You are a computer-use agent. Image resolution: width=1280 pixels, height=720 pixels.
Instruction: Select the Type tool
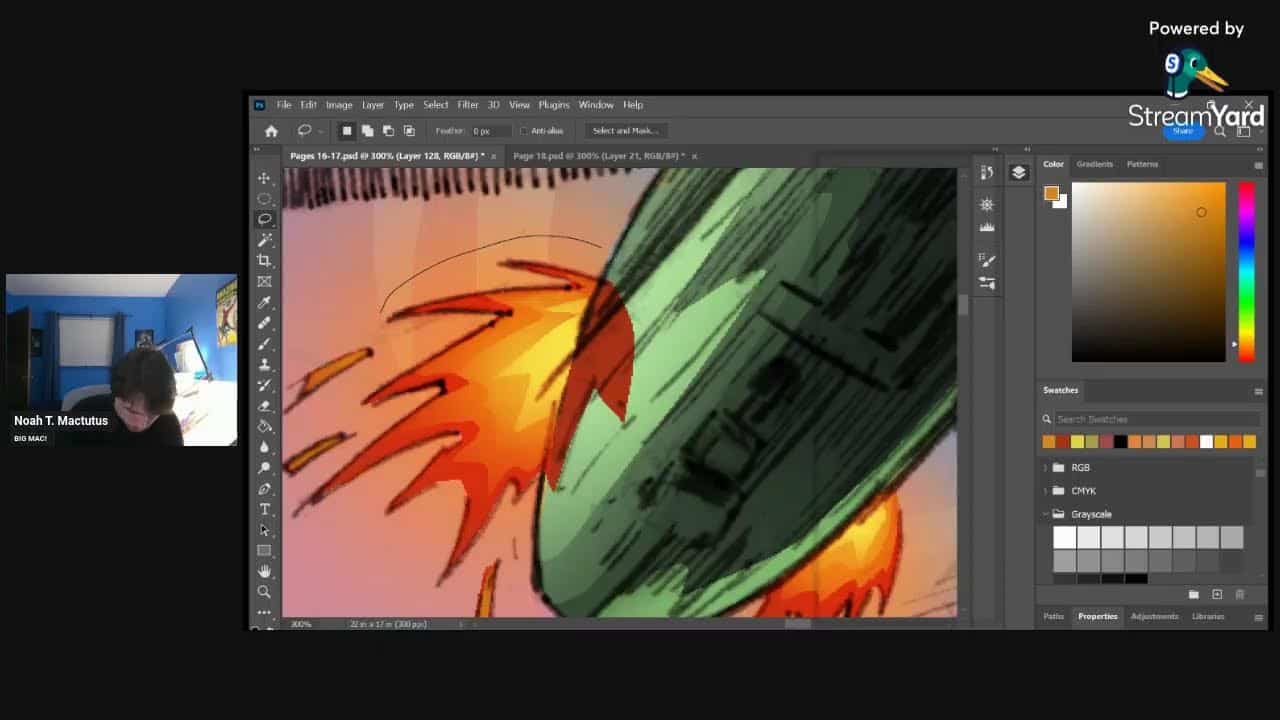264,509
